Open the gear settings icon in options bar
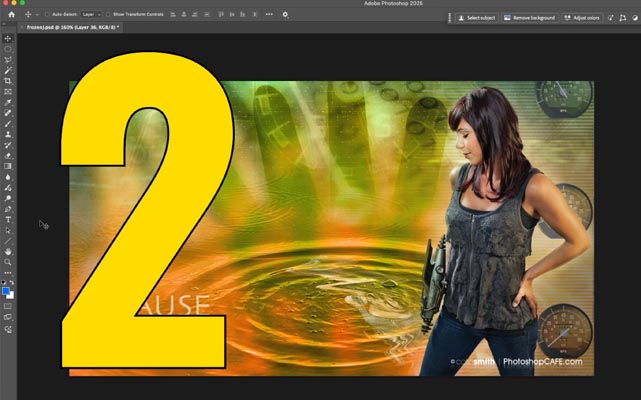Screen dimensions: 641x400 285,14
